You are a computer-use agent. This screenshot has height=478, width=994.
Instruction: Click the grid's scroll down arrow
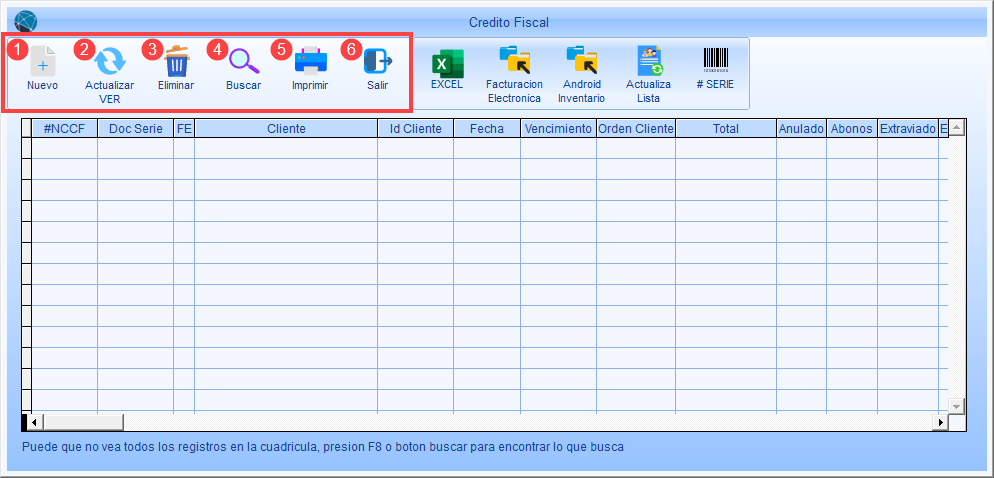click(956, 406)
